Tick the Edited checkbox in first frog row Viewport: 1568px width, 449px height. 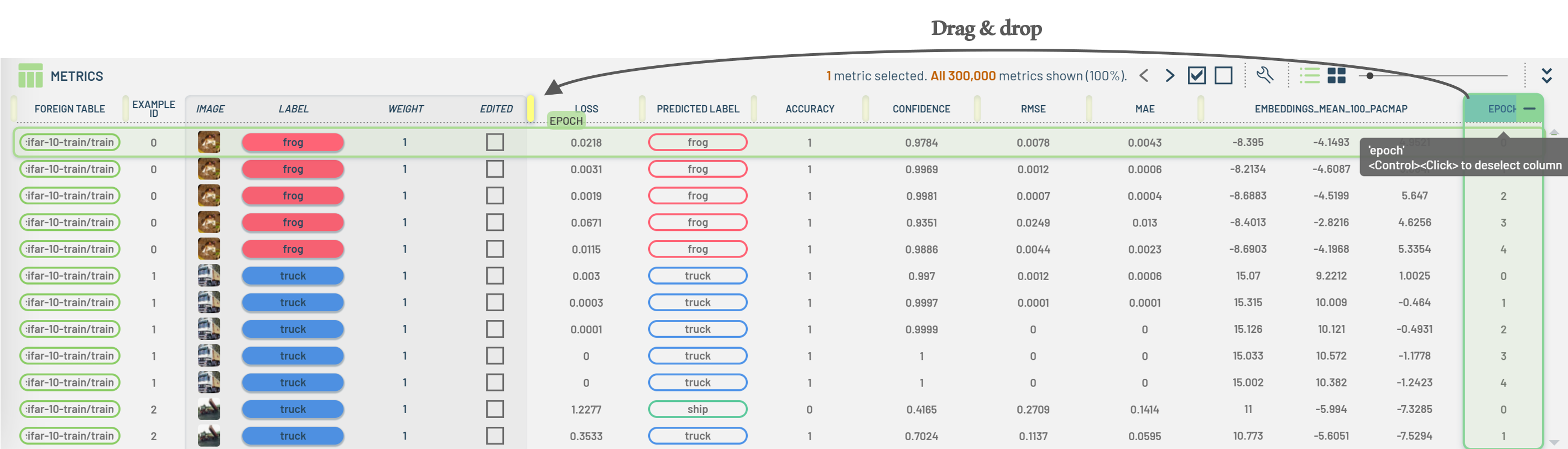pos(494,142)
